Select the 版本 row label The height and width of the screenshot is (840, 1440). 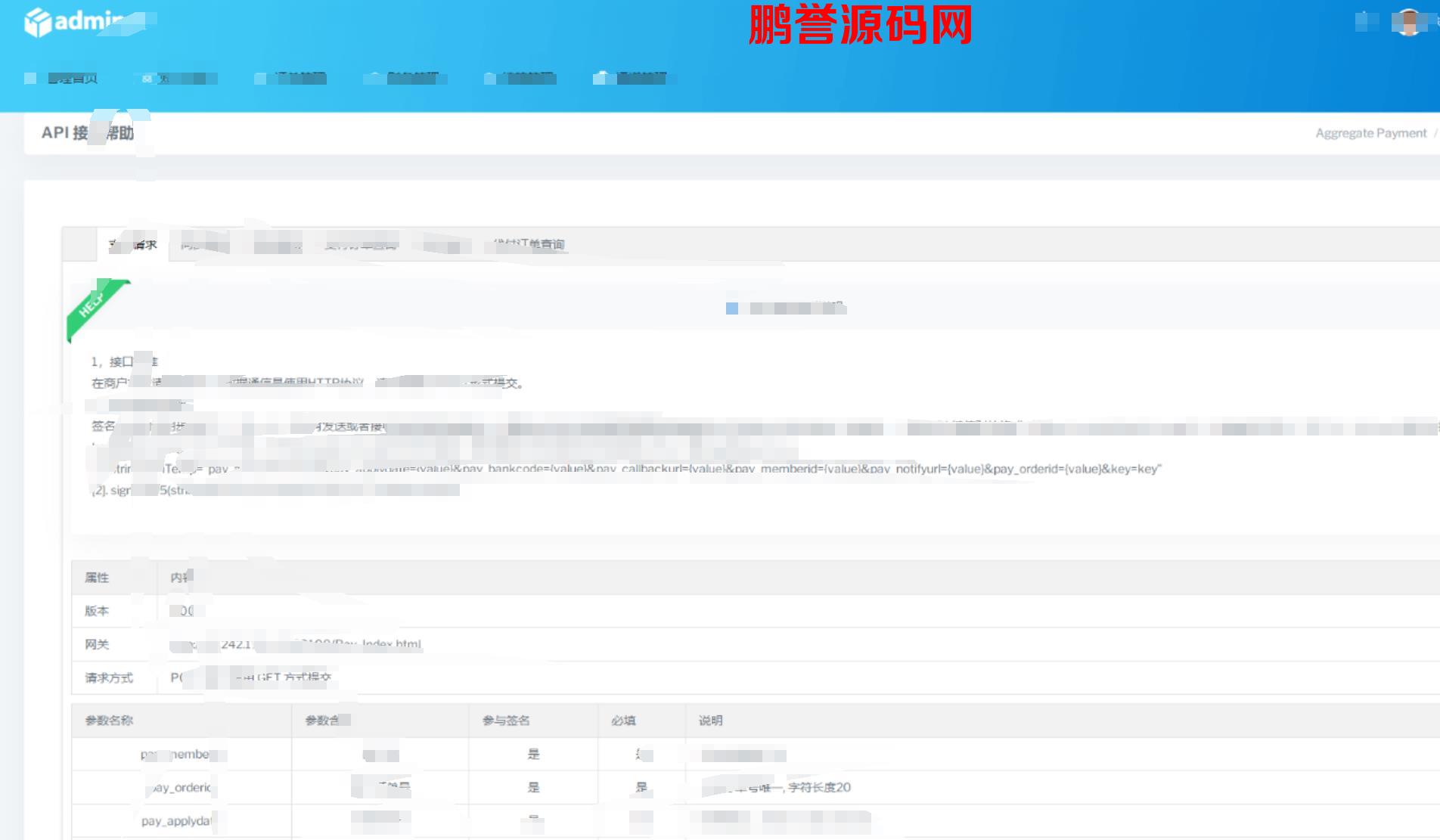tap(97, 611)
